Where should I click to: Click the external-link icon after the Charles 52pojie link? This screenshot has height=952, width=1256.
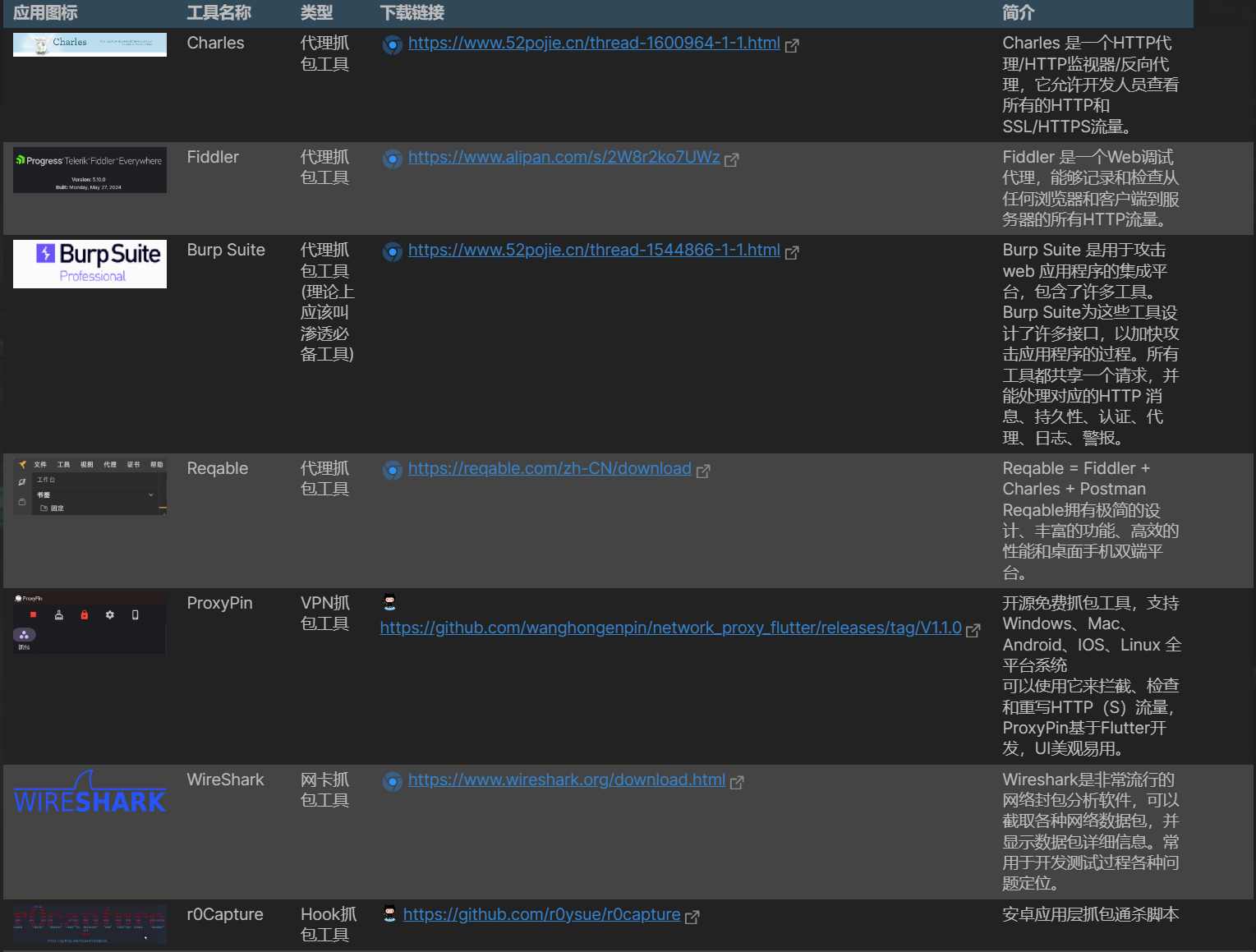(792, 46)
